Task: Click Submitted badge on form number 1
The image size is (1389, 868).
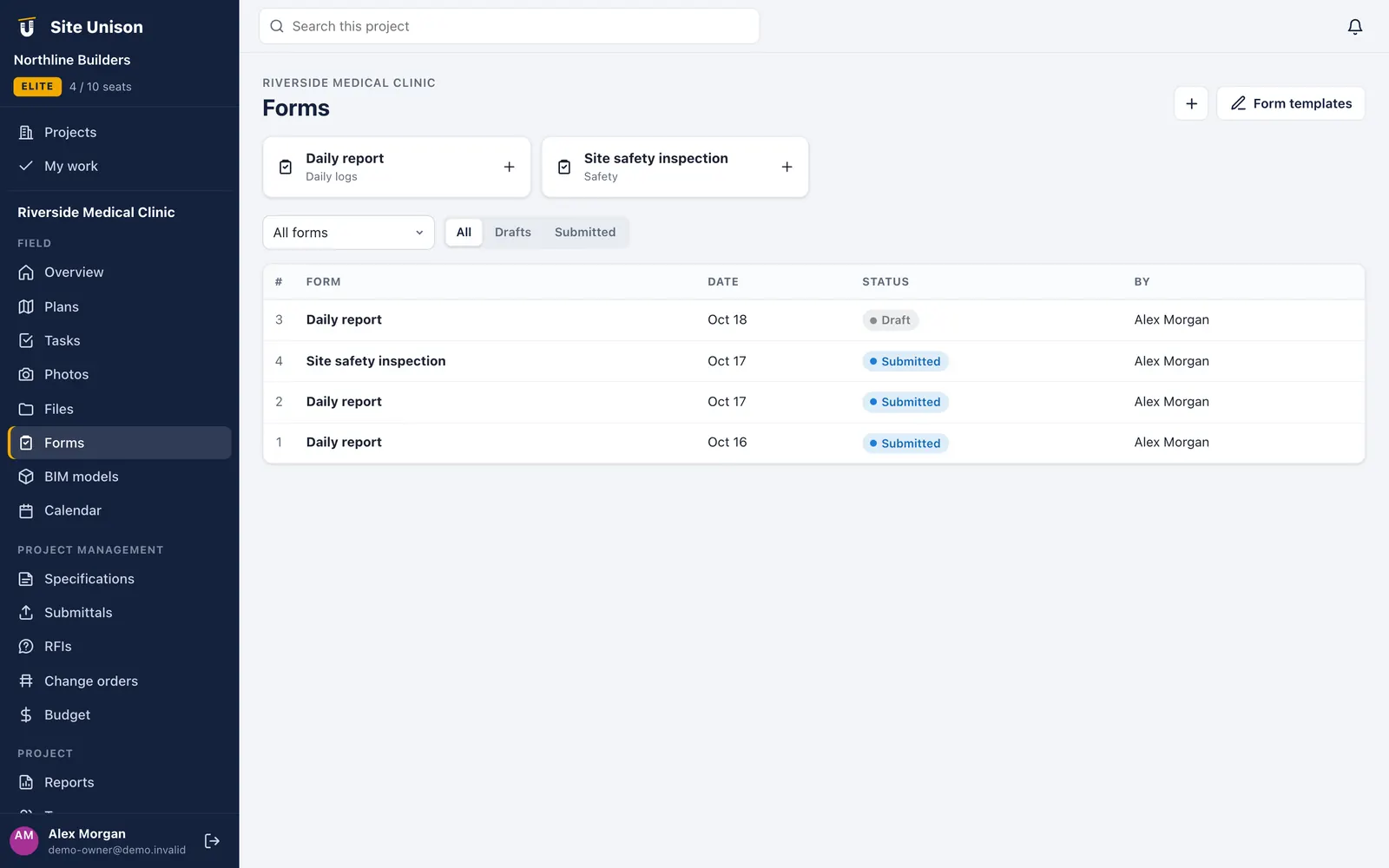Action: point(905,443)
